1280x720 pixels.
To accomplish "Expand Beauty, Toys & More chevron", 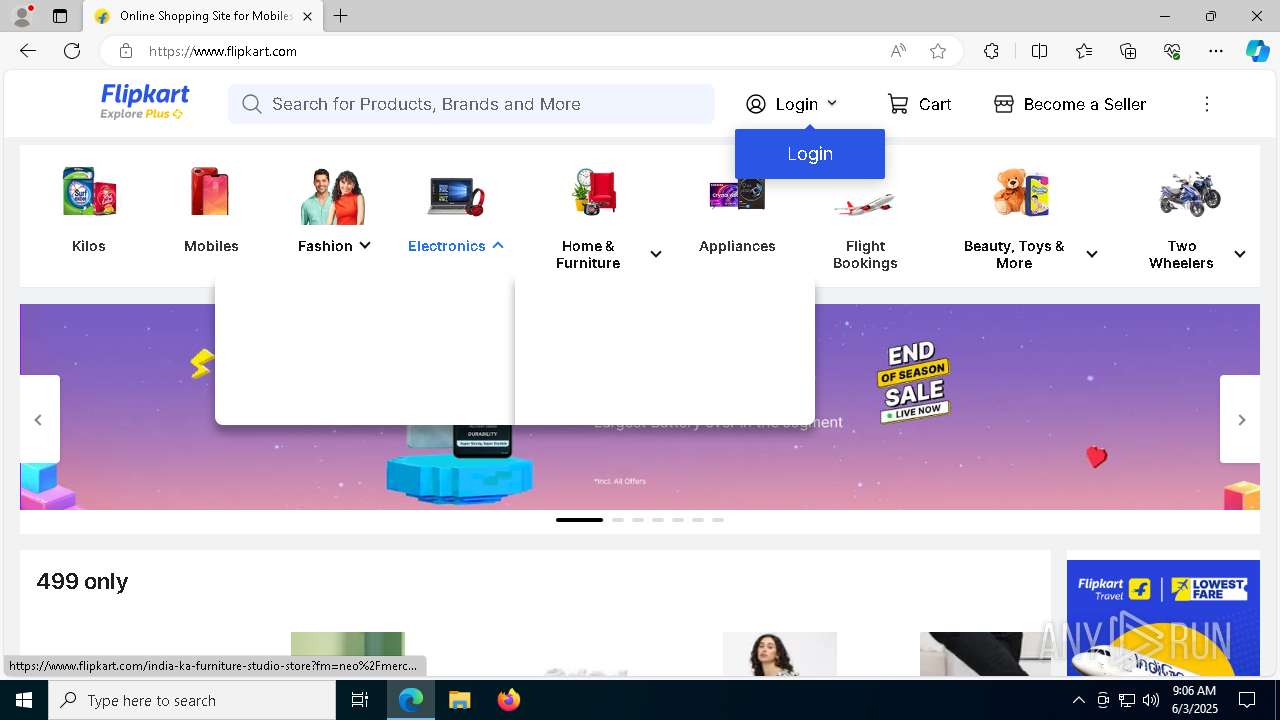I will (1092, 254).
